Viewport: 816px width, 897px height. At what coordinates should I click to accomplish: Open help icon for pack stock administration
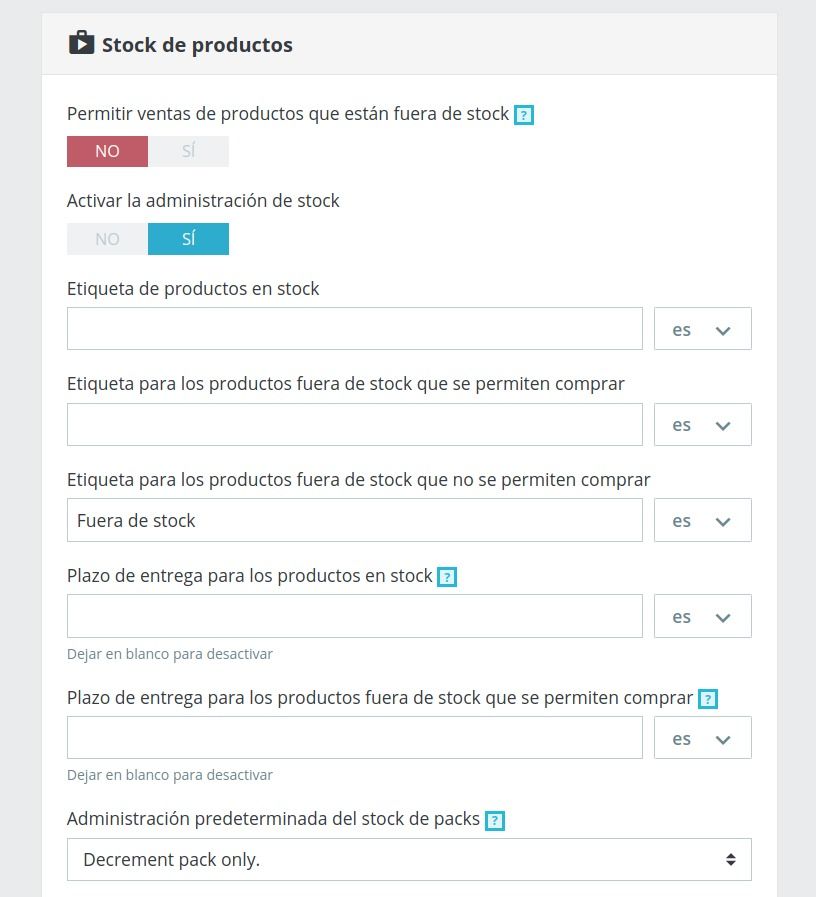tap(495, 820)
